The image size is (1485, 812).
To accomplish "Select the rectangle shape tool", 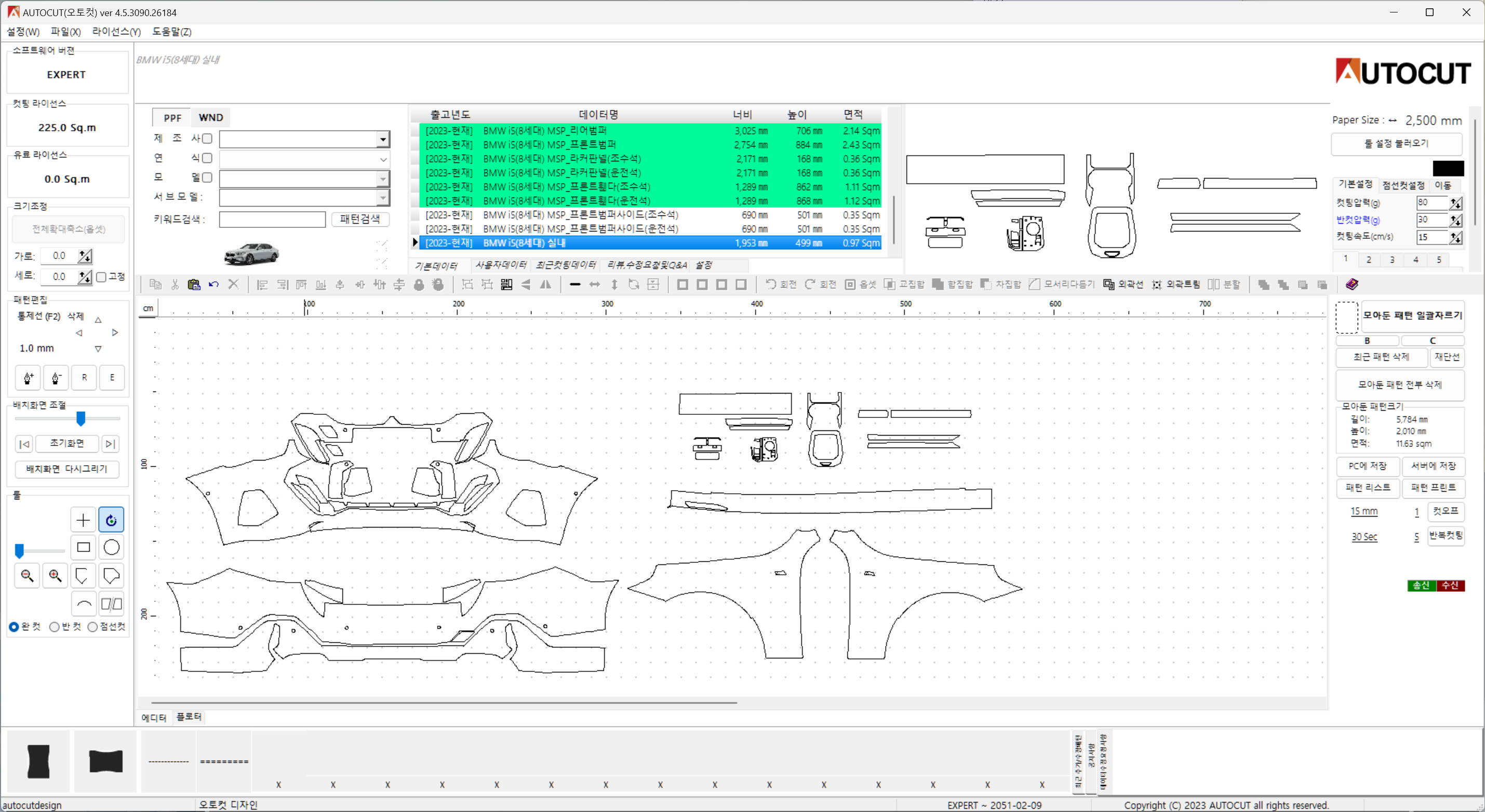I will [x=83, y=547].
